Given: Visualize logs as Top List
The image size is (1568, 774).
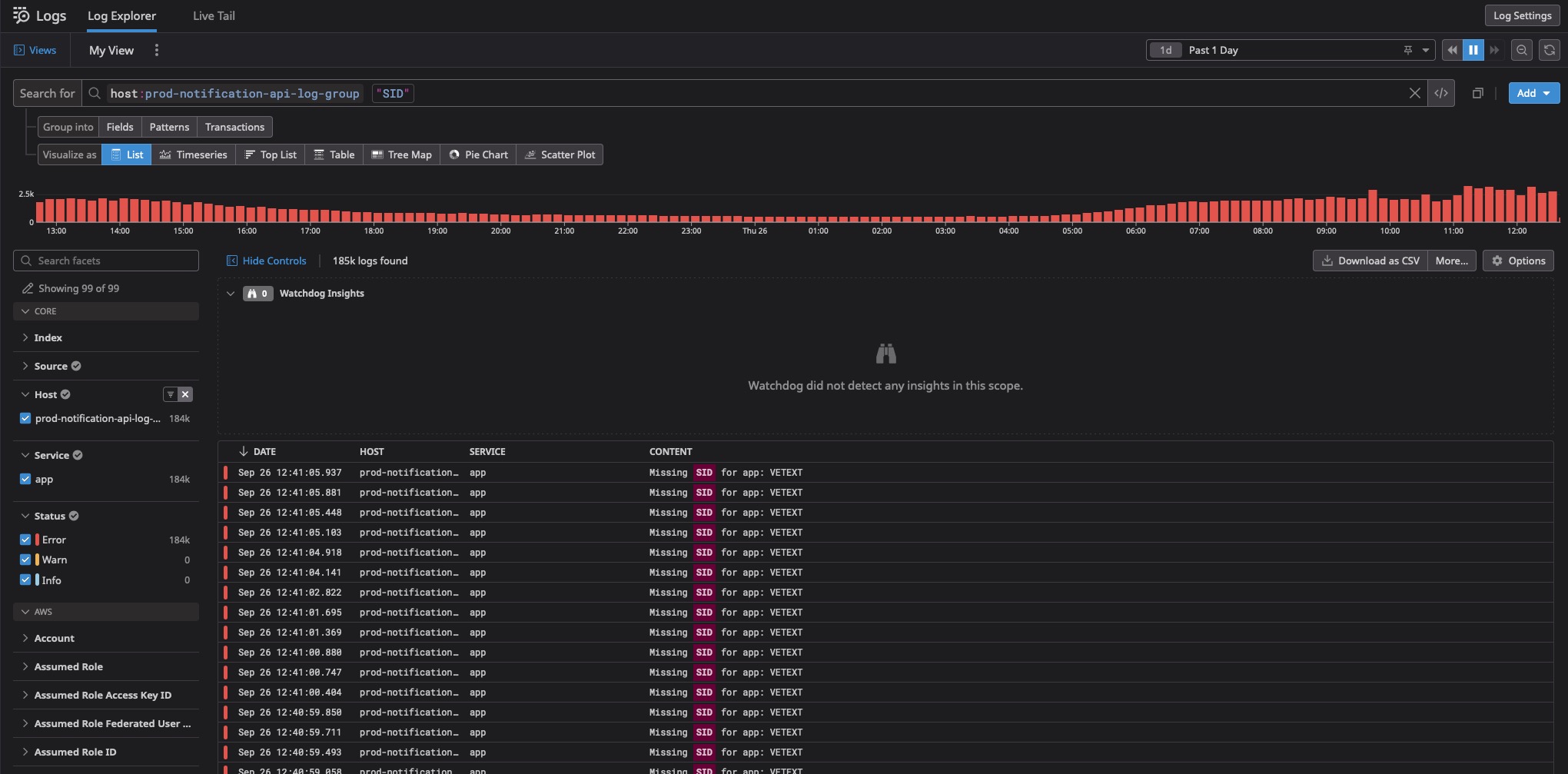Looking at the screenshot, I should point(271,154).
